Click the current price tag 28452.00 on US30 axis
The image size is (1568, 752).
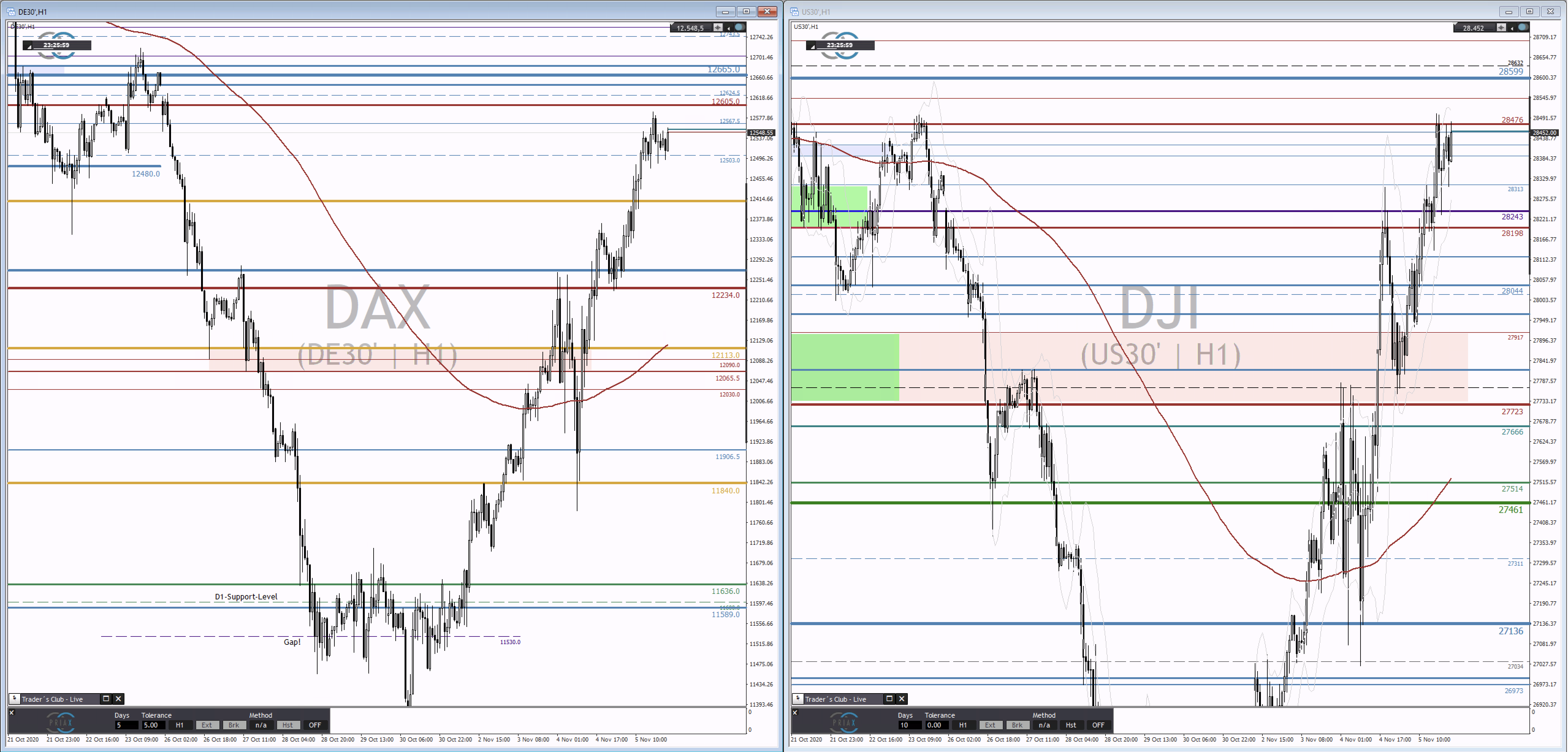point(1545,132)
